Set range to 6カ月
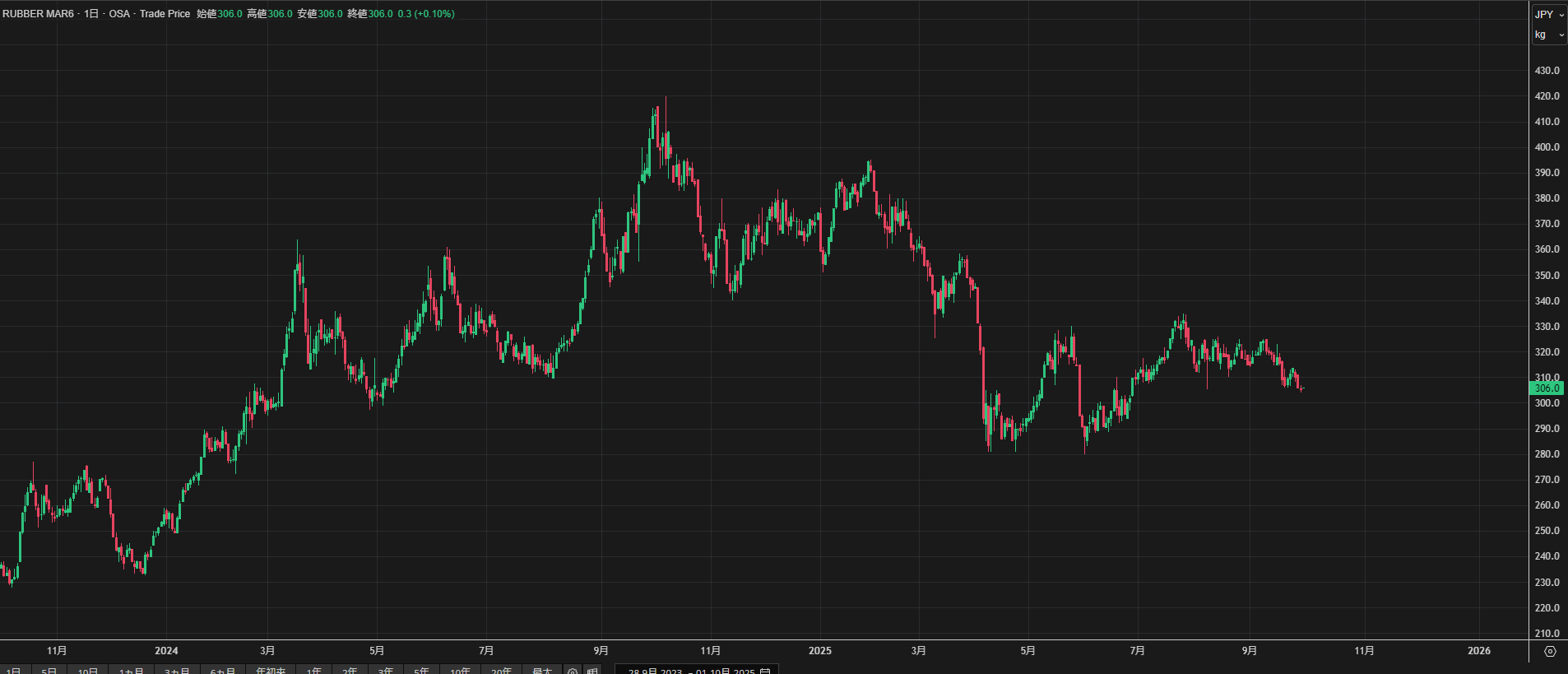This screenshot has width=1568, height=674. pos(222,672)
